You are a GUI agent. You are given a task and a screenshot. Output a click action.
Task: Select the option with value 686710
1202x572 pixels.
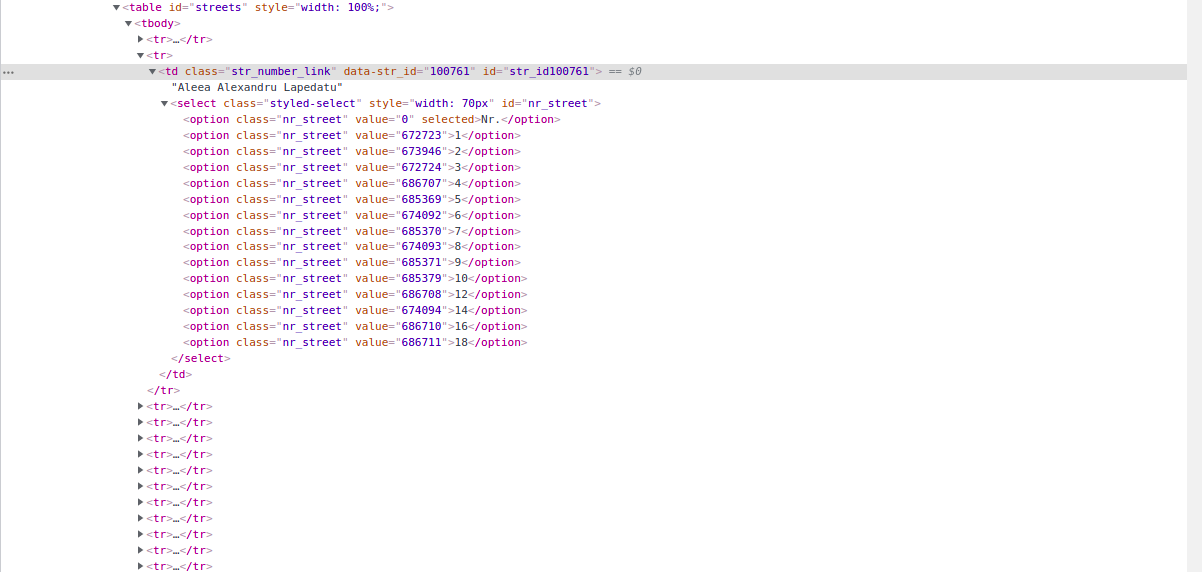pyautogui.click(x=355, y=326)
